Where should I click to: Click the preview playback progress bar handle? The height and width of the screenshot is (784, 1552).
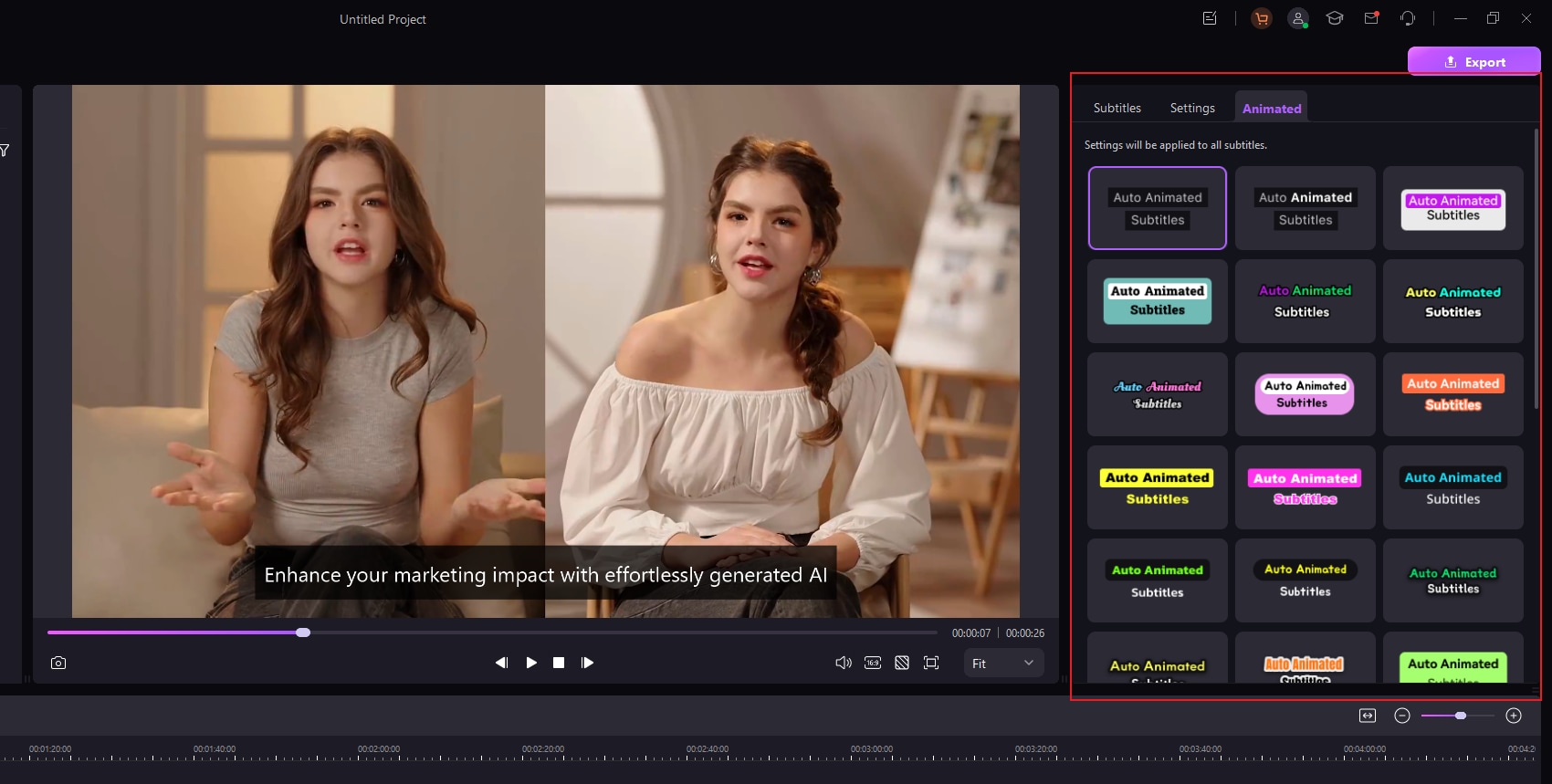[x=303, y=632]
